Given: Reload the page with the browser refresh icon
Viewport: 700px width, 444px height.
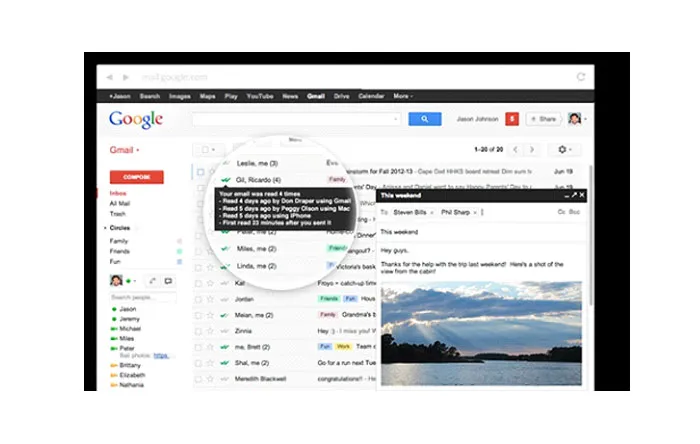Looking at the screenshot, I should [580, 76].
